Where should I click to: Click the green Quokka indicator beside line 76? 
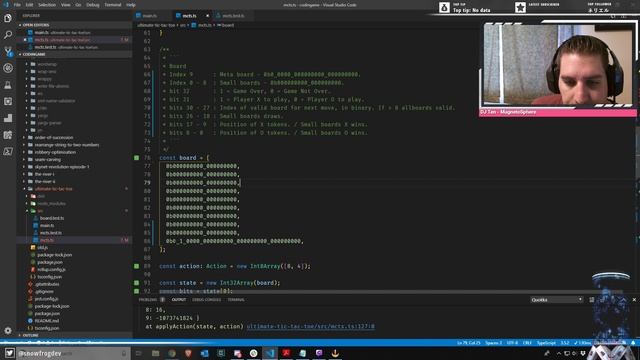coord(136,158)
